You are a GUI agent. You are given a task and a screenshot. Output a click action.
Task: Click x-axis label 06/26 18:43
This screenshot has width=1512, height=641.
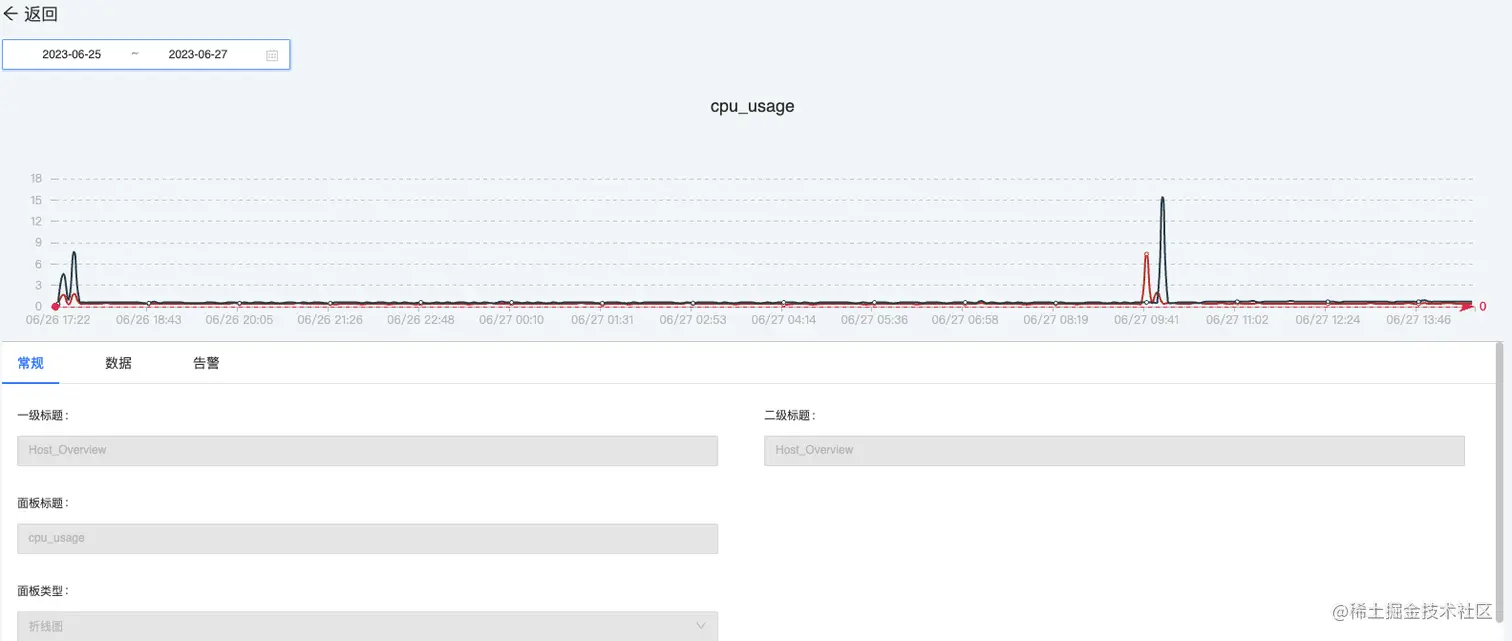tap(148, 320)
